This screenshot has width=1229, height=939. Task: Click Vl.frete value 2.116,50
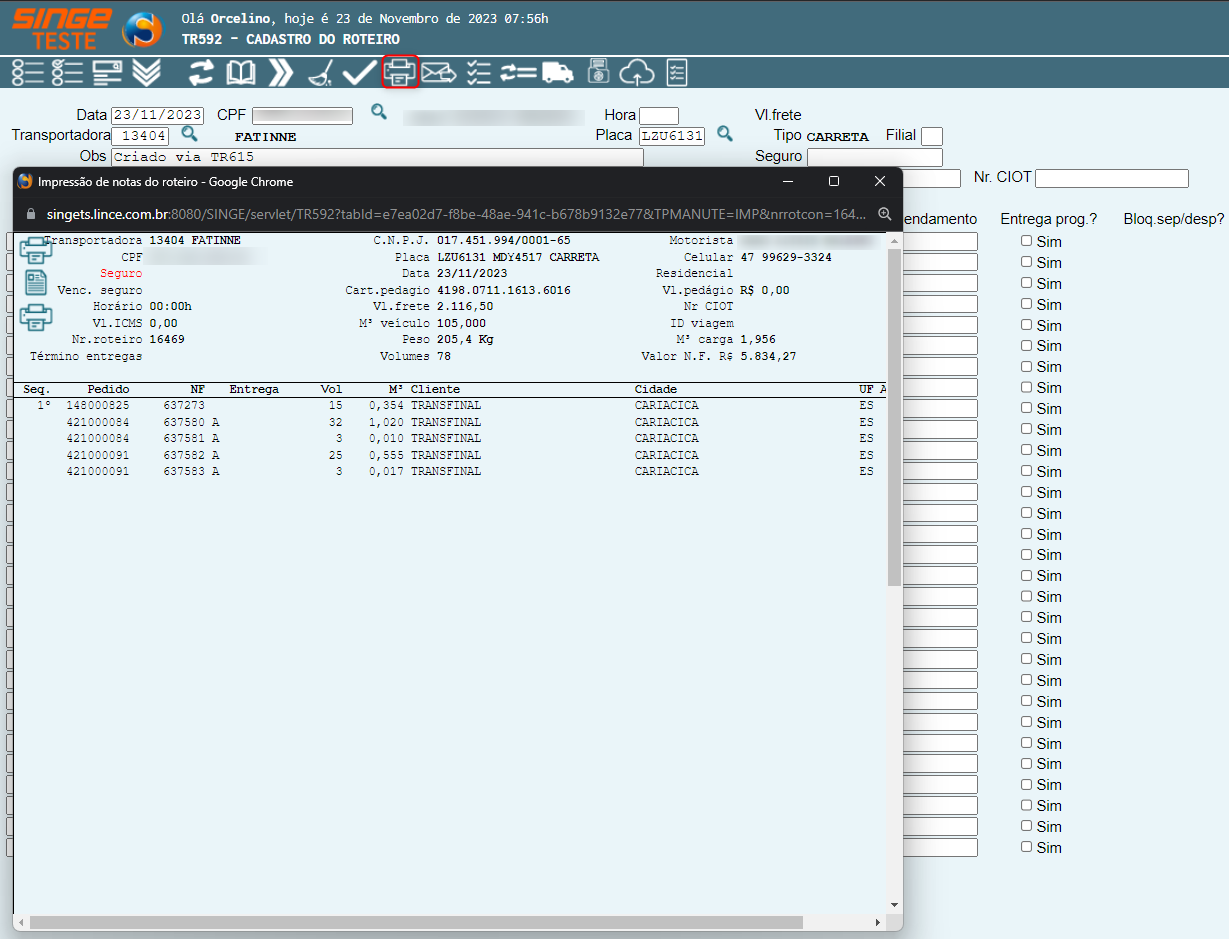pos(465,306)
